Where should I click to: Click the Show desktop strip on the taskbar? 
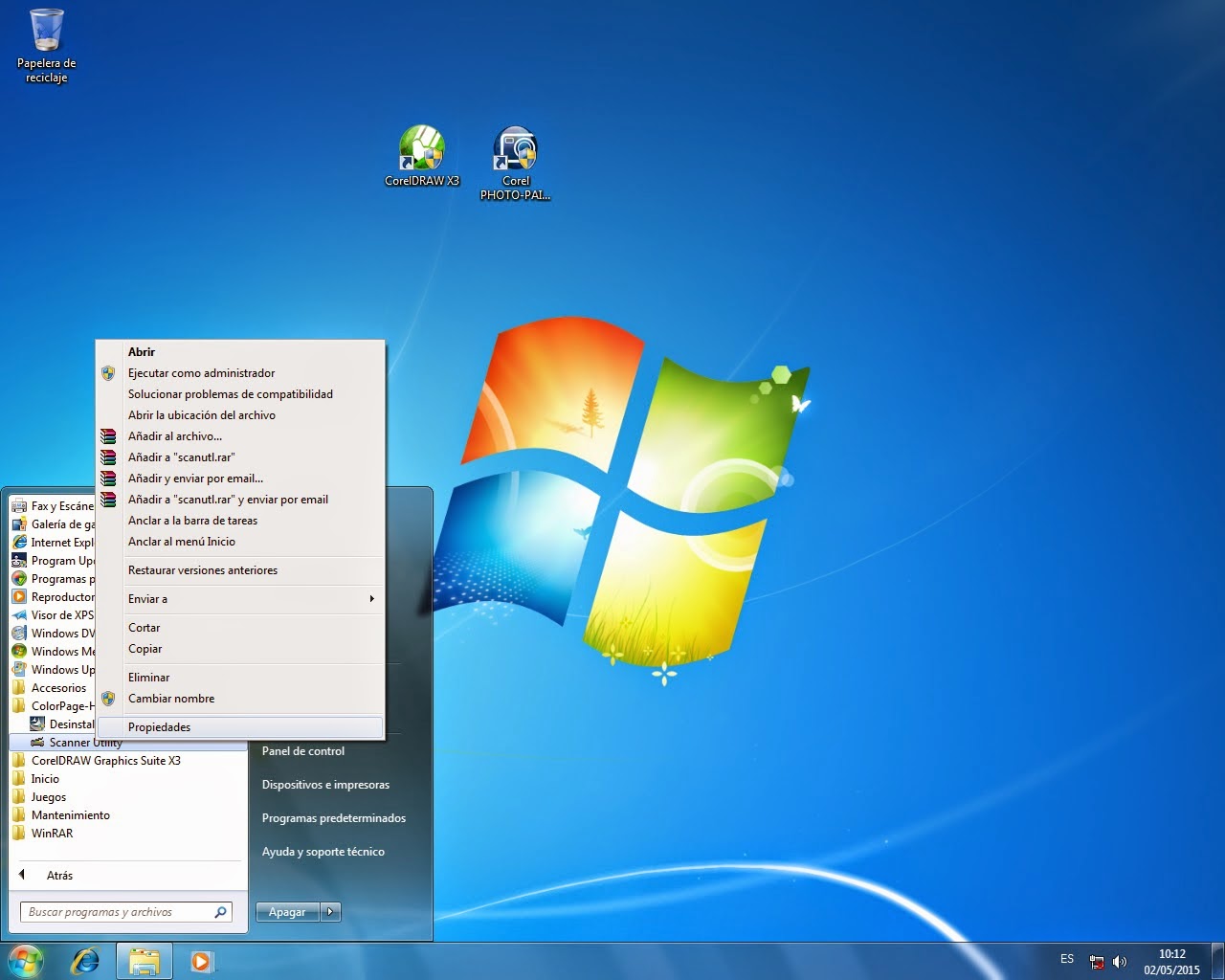[1217, 962]
